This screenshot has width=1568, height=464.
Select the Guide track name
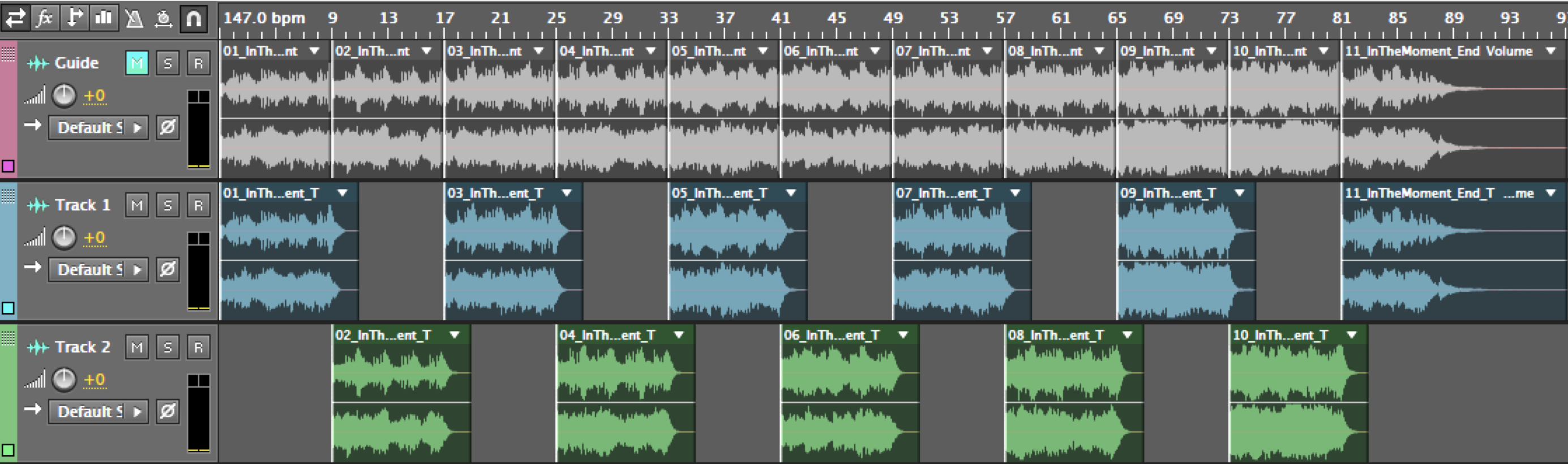(x=76, y=63)
